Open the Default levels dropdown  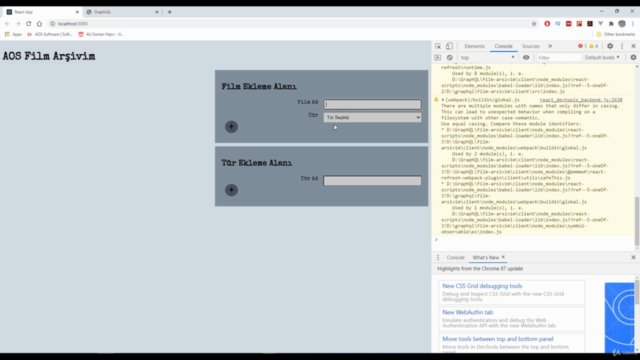[602, 58]
